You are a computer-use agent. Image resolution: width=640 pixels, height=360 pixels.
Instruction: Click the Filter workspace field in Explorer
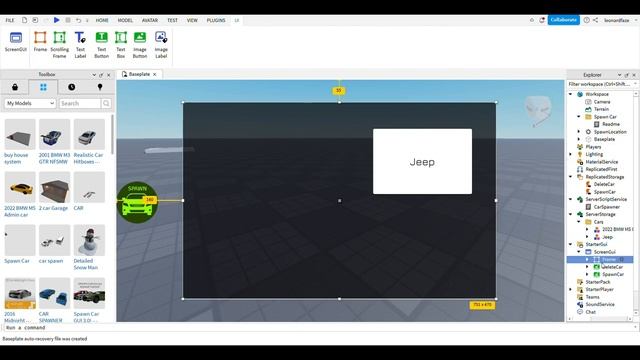point(600,84)
